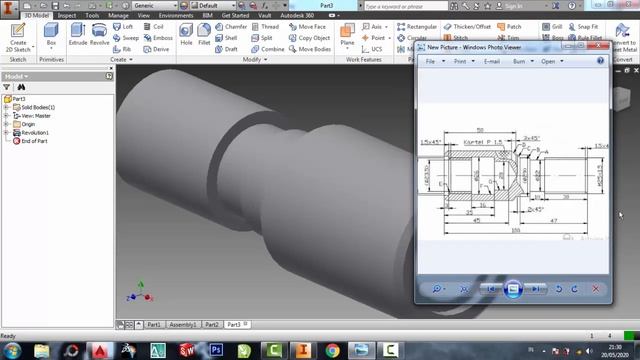This screenshot has width=640, height=360.
Task: Create a UCS
Action: pyautogui.click(x=372, y=49)
